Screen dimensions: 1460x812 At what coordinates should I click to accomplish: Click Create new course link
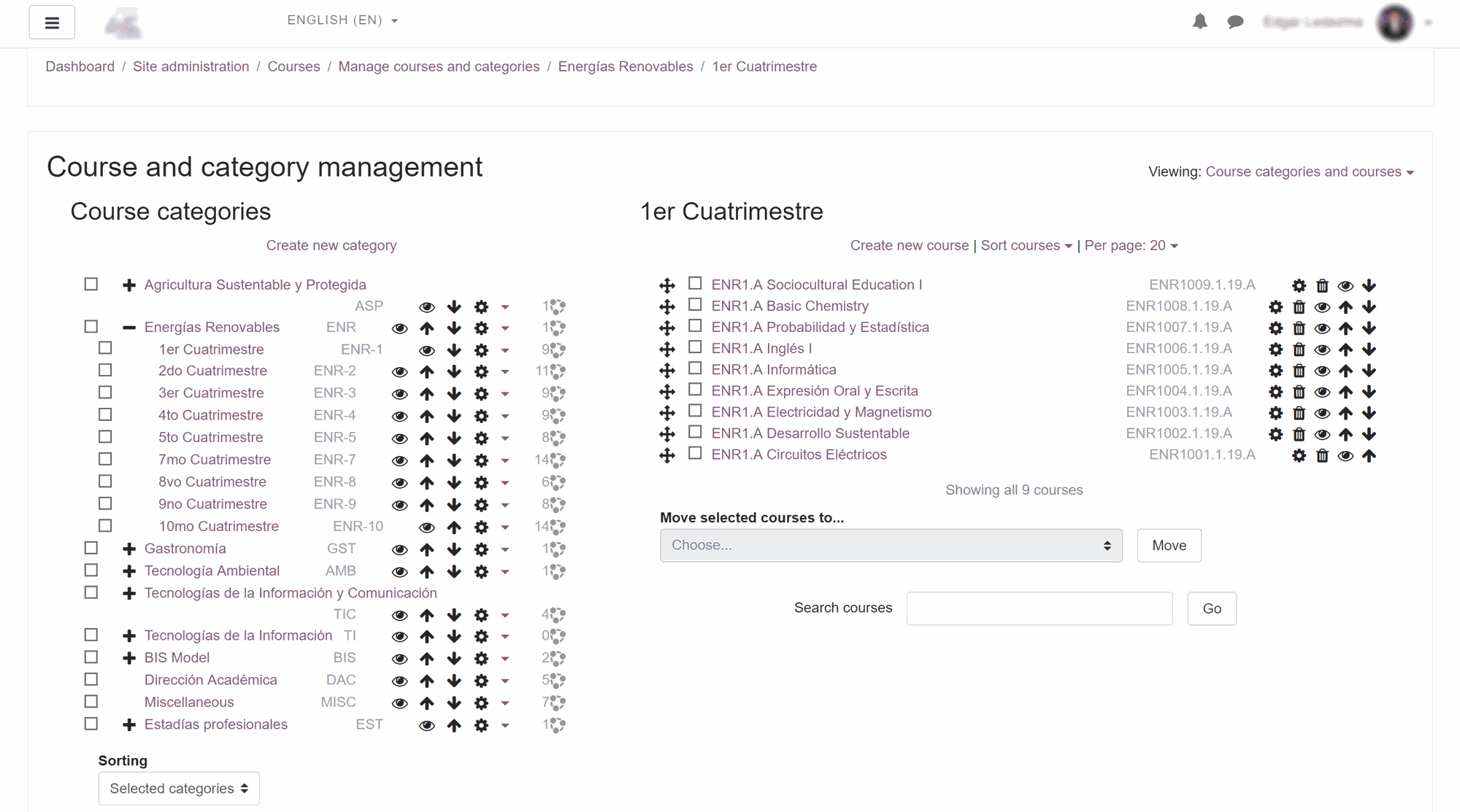(909, 246)
